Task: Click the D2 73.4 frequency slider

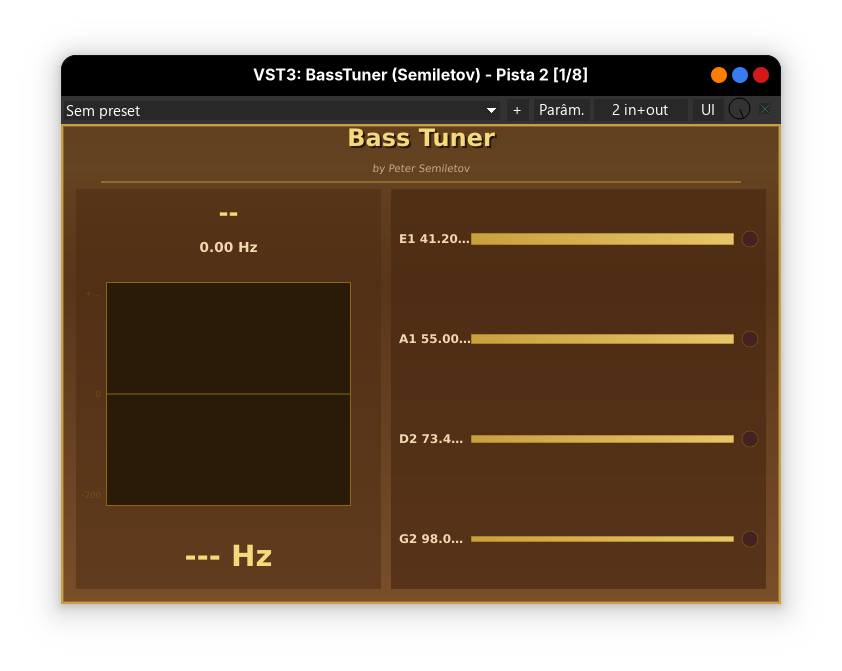Action: tap(602, 438)
